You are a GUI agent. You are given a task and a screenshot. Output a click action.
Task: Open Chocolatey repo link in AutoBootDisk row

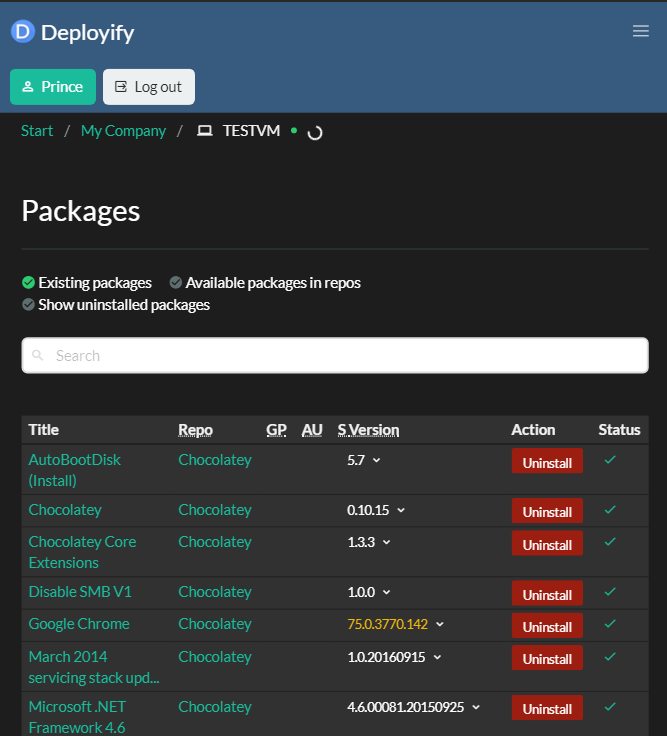coord(215,460)
